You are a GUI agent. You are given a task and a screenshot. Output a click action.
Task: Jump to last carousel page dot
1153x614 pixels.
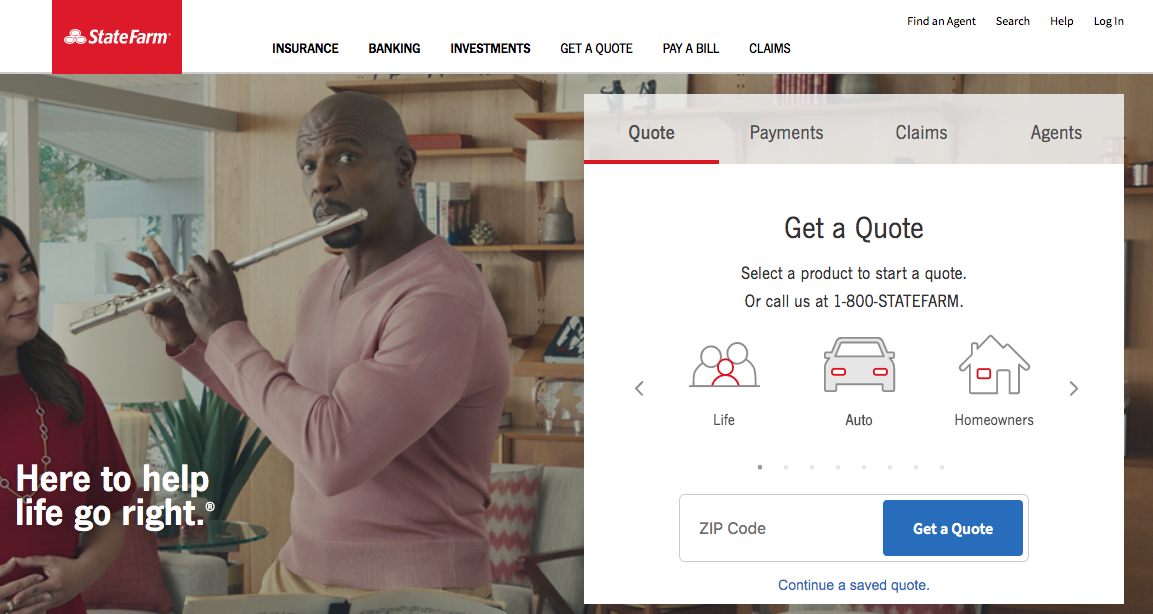click(x=942, y=467)
